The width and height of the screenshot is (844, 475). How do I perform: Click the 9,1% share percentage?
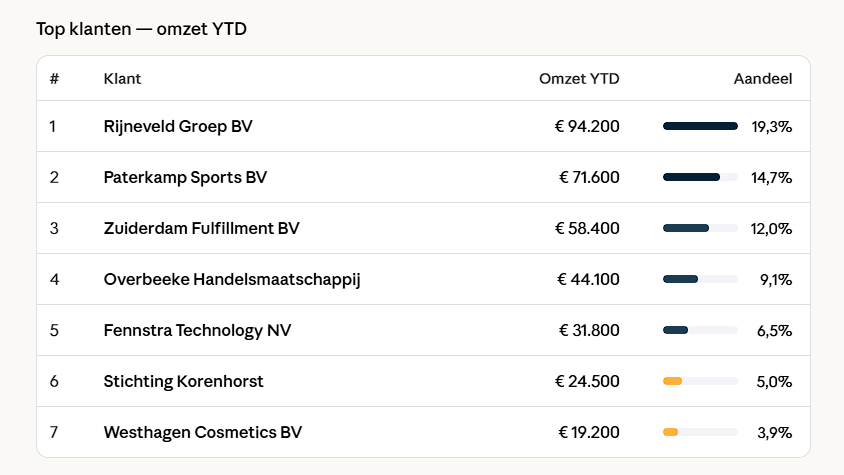(775, 279)
